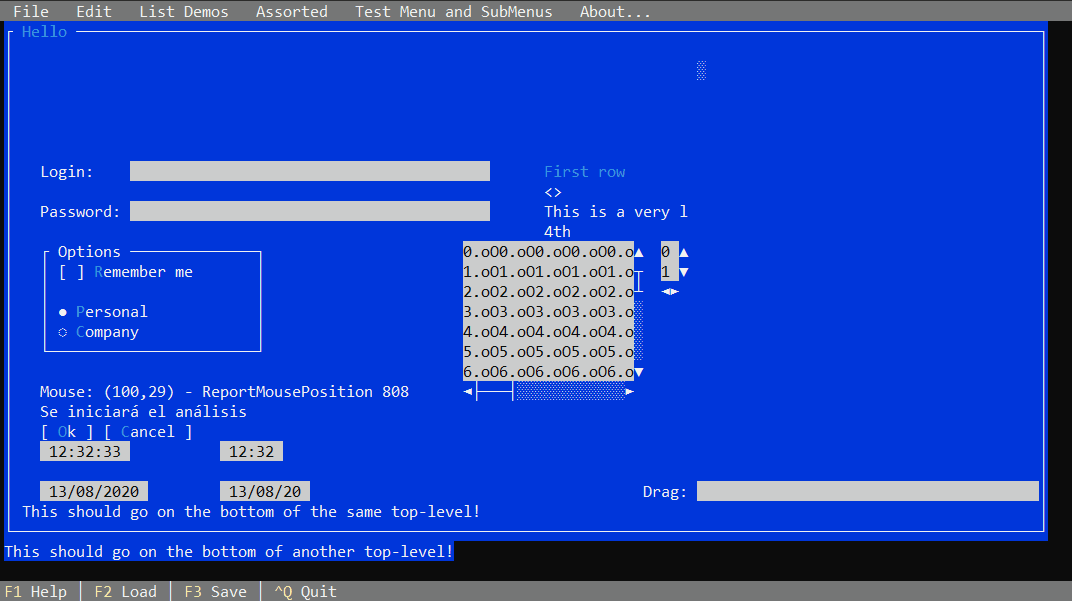The width and height of the screenshot is (1072, 601).
Task: Select item 0 in the small list
Action: 669,252
